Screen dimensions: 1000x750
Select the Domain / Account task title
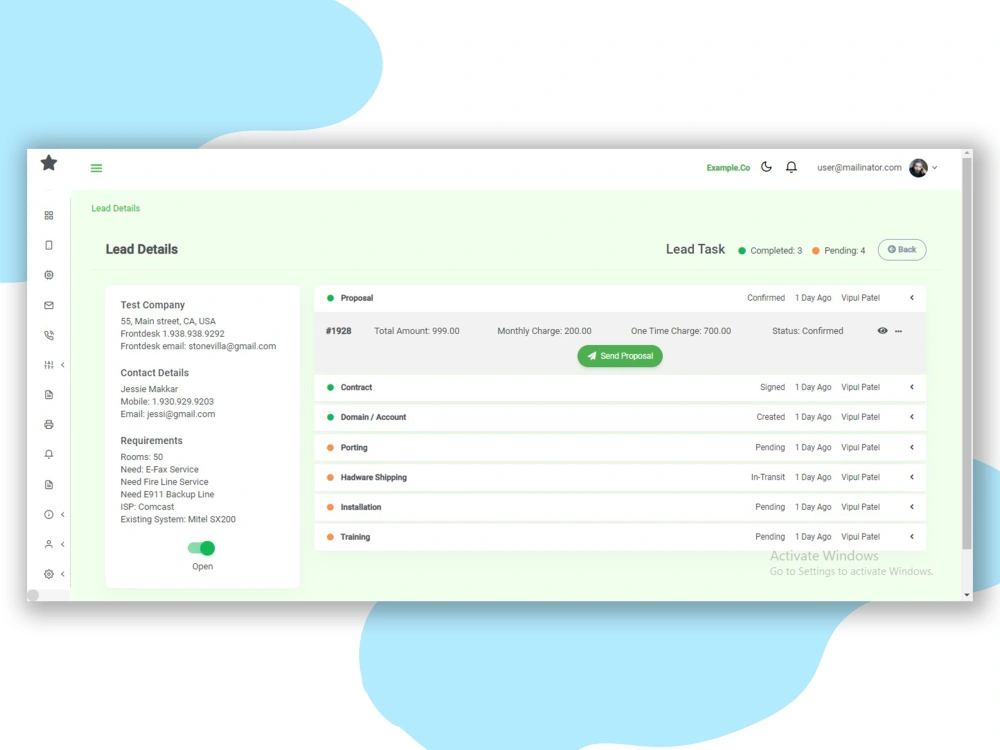click(x=373, y=418)
